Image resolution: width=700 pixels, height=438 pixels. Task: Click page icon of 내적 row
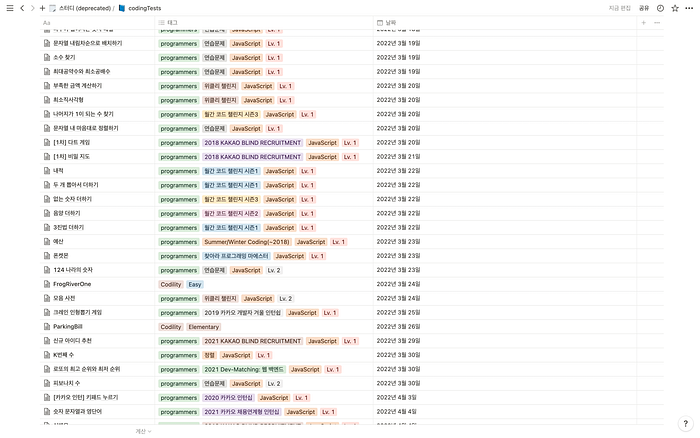coord(47,171)
